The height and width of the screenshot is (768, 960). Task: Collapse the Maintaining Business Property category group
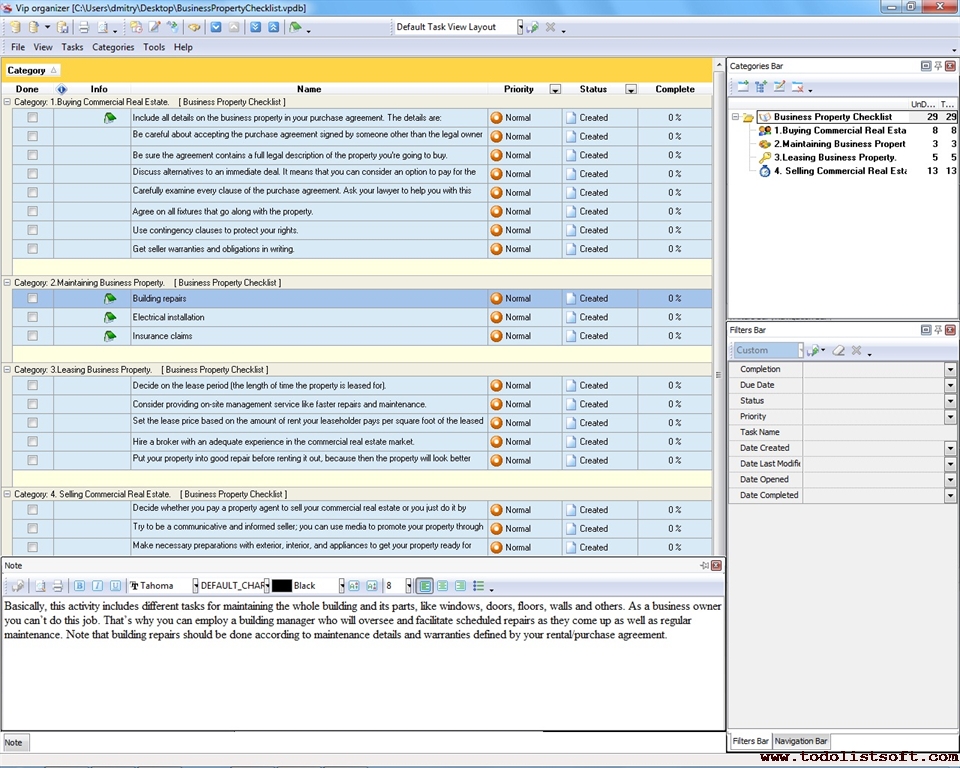coord(8,283)
